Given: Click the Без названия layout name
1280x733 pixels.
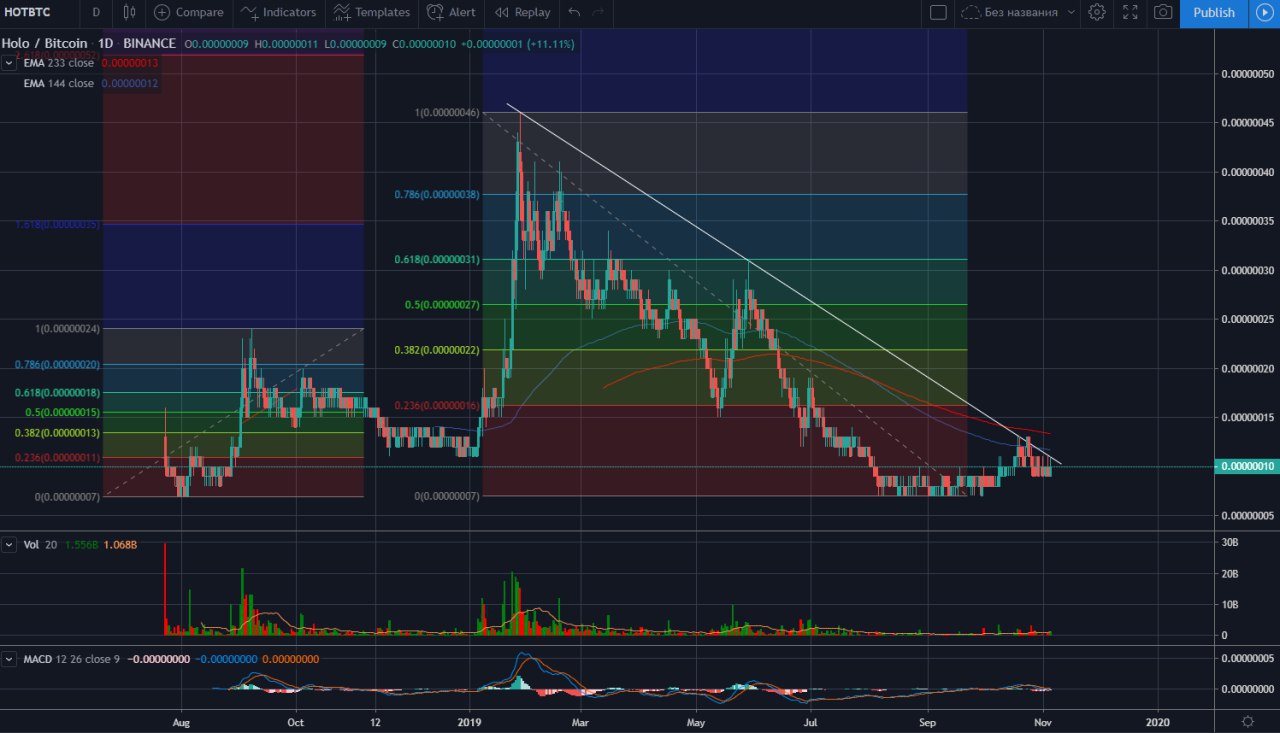Looking at the screenshot, I should coord(1021,13).
